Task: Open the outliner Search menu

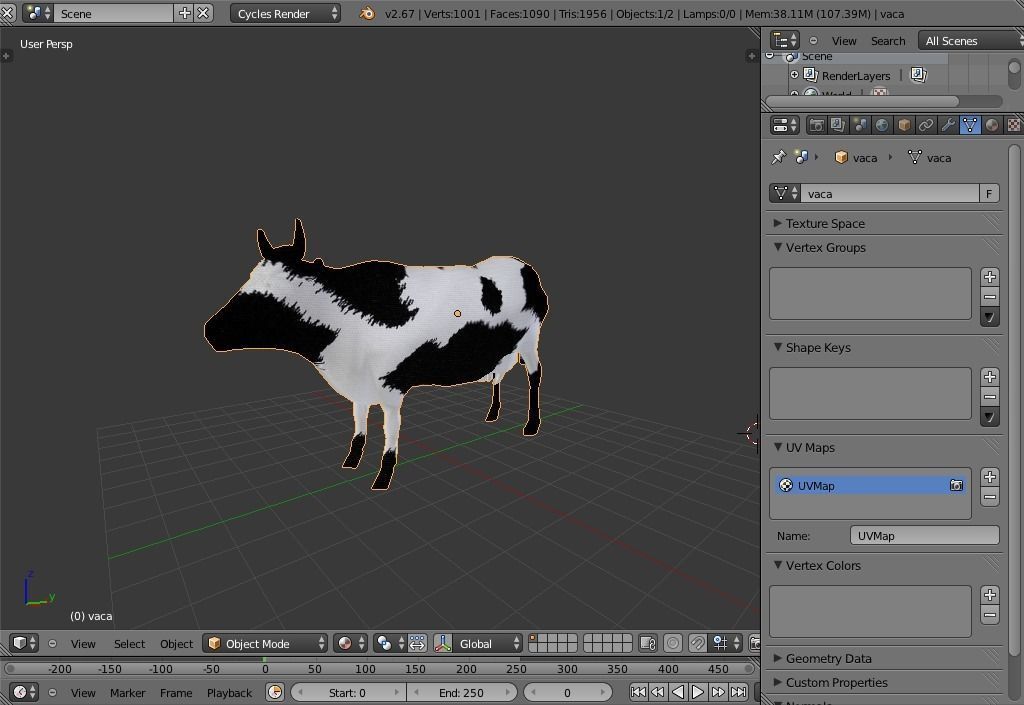Action: pos(888,40)
